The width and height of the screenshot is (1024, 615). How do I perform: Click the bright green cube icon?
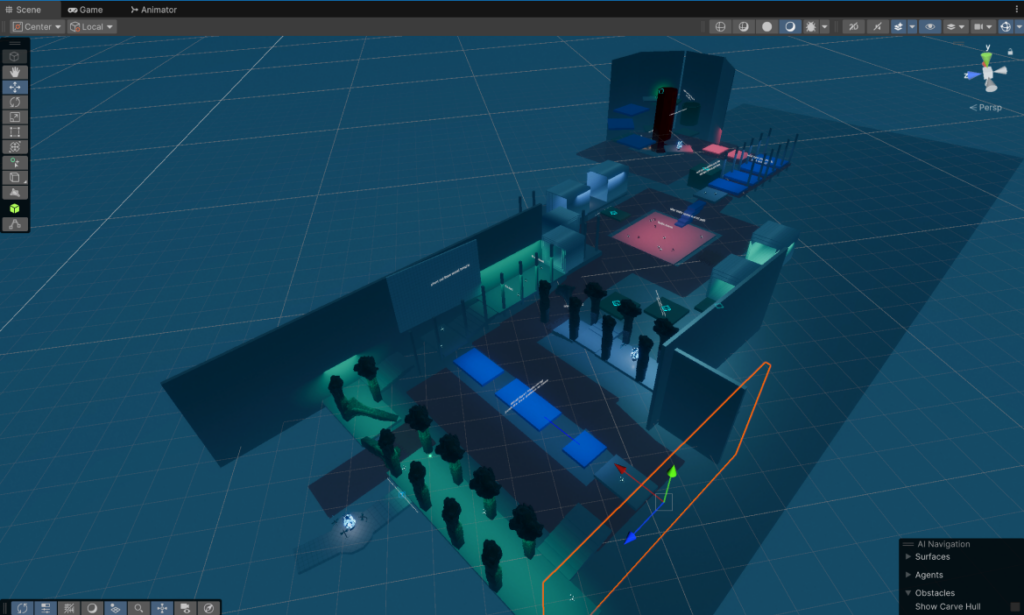[14, 208]
